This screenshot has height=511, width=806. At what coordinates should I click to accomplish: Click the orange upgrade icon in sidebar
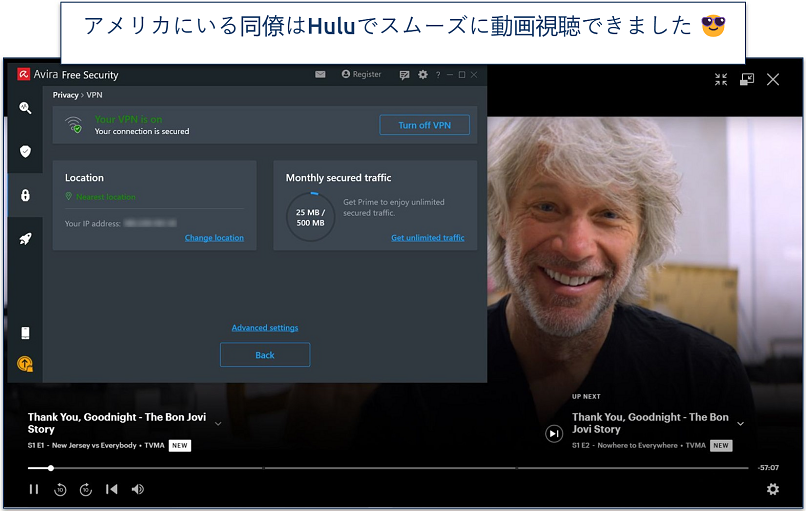[x=25, y=365]
